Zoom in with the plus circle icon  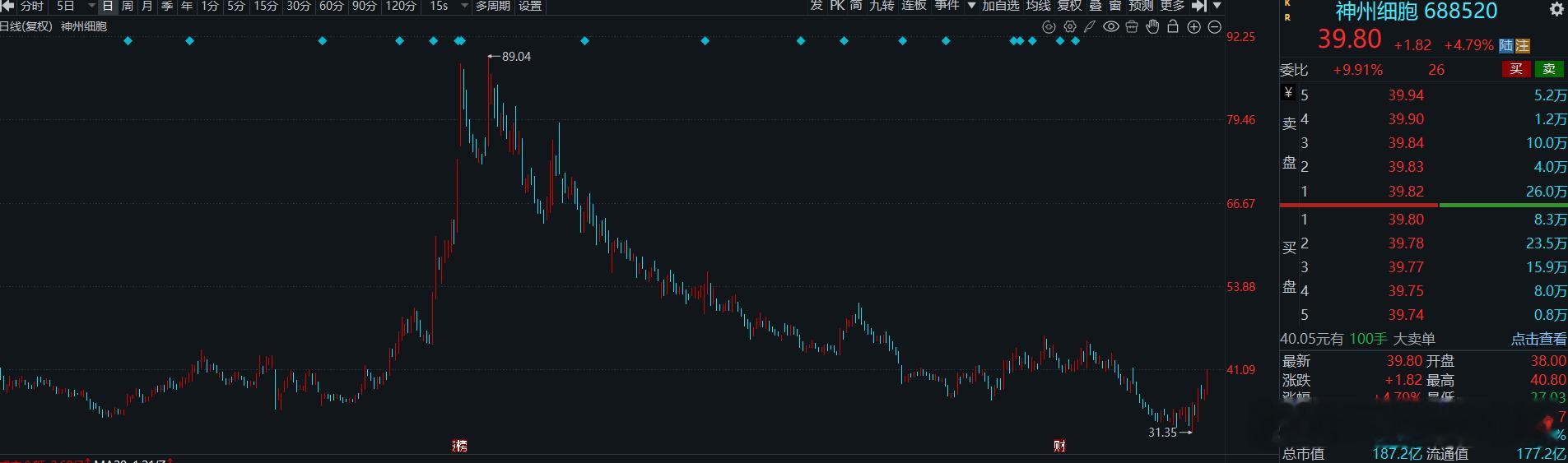(1194, 27)
